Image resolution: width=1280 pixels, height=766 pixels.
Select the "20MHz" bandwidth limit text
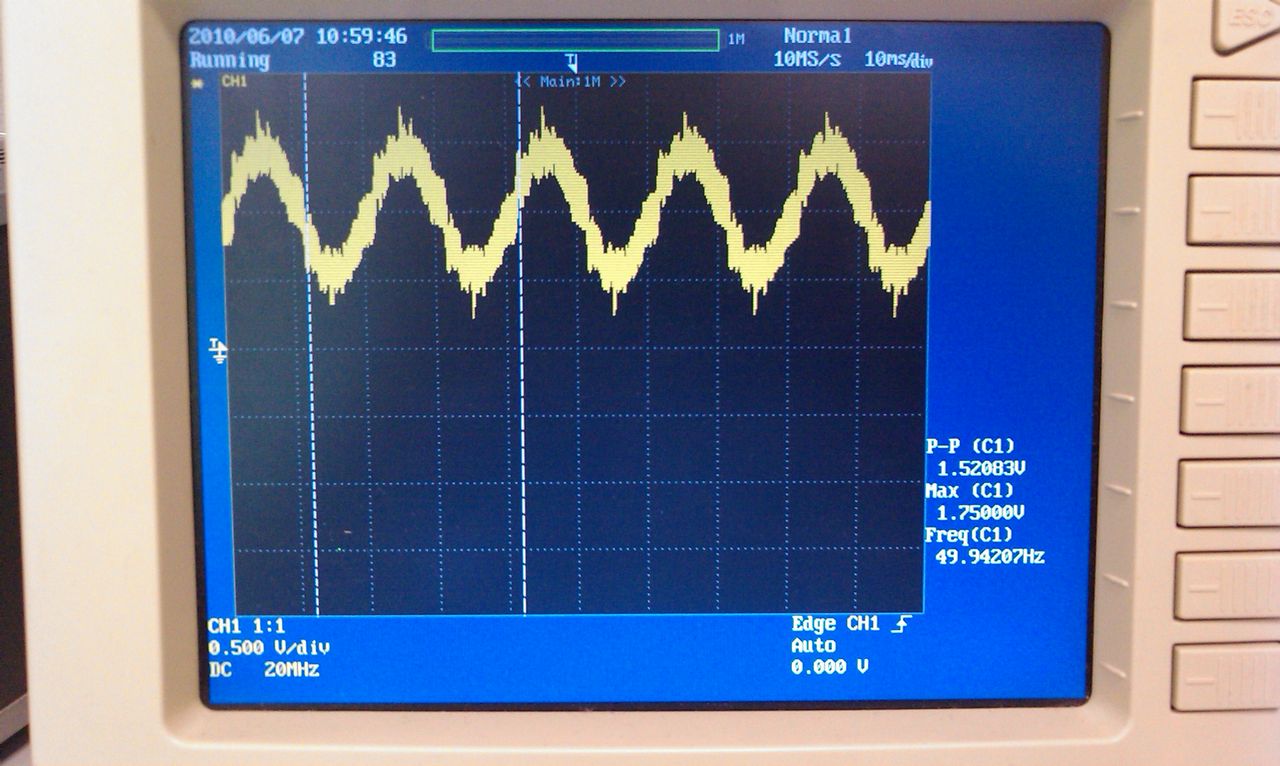pos(292,670)
